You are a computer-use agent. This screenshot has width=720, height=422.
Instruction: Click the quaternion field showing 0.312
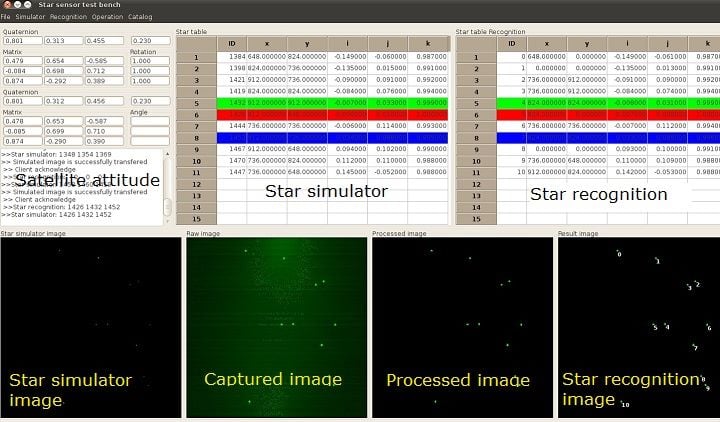(x=63, y=101)
